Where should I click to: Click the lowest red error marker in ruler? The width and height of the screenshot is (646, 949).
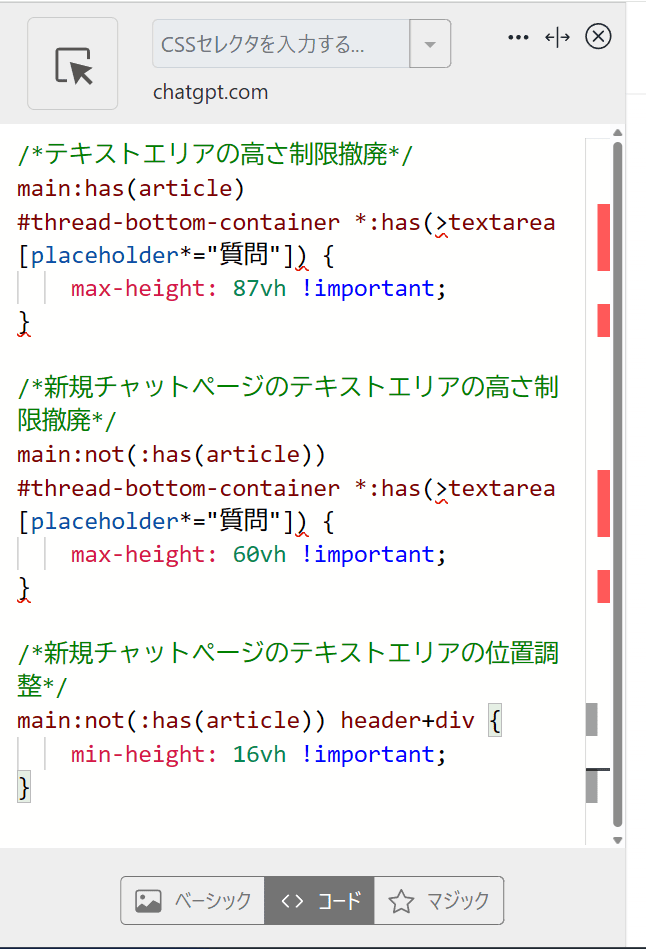click(604, 586)
